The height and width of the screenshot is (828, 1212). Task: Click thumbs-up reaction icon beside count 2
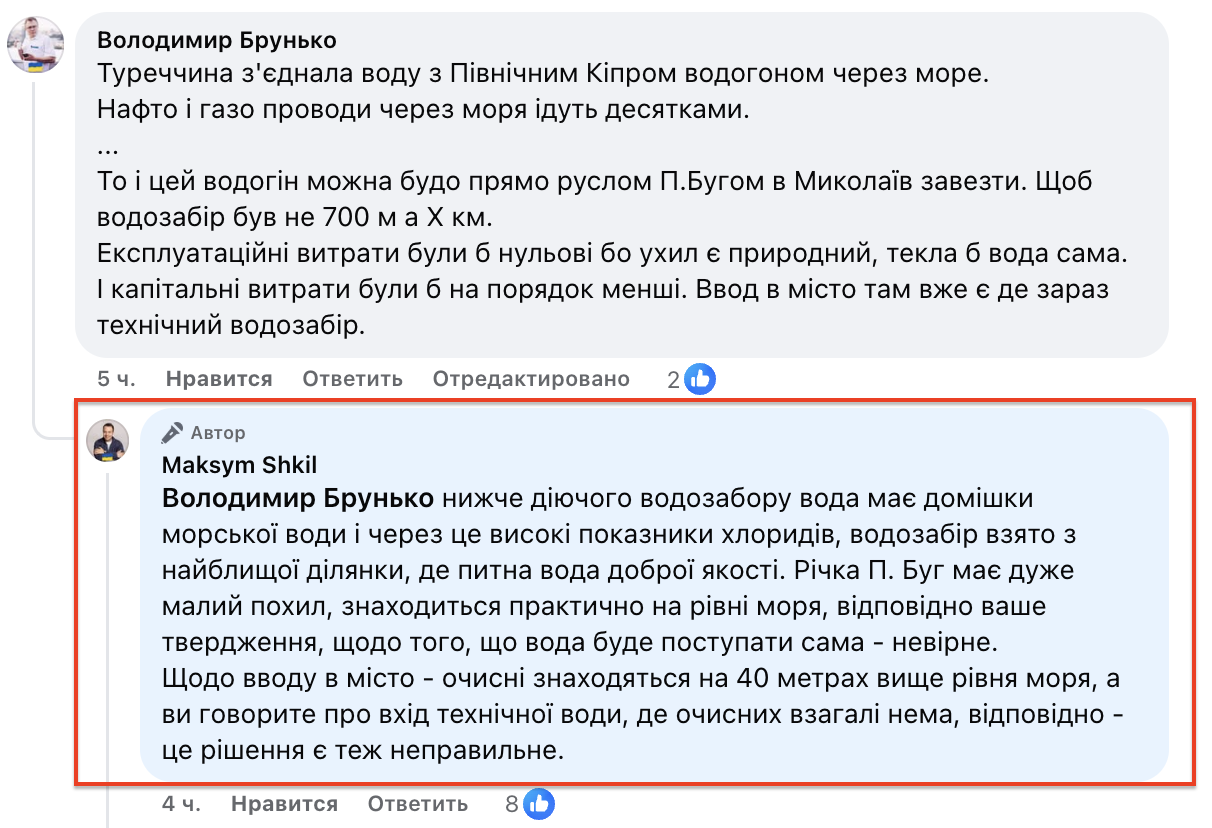pyautogui.click(x=700, y=379)
